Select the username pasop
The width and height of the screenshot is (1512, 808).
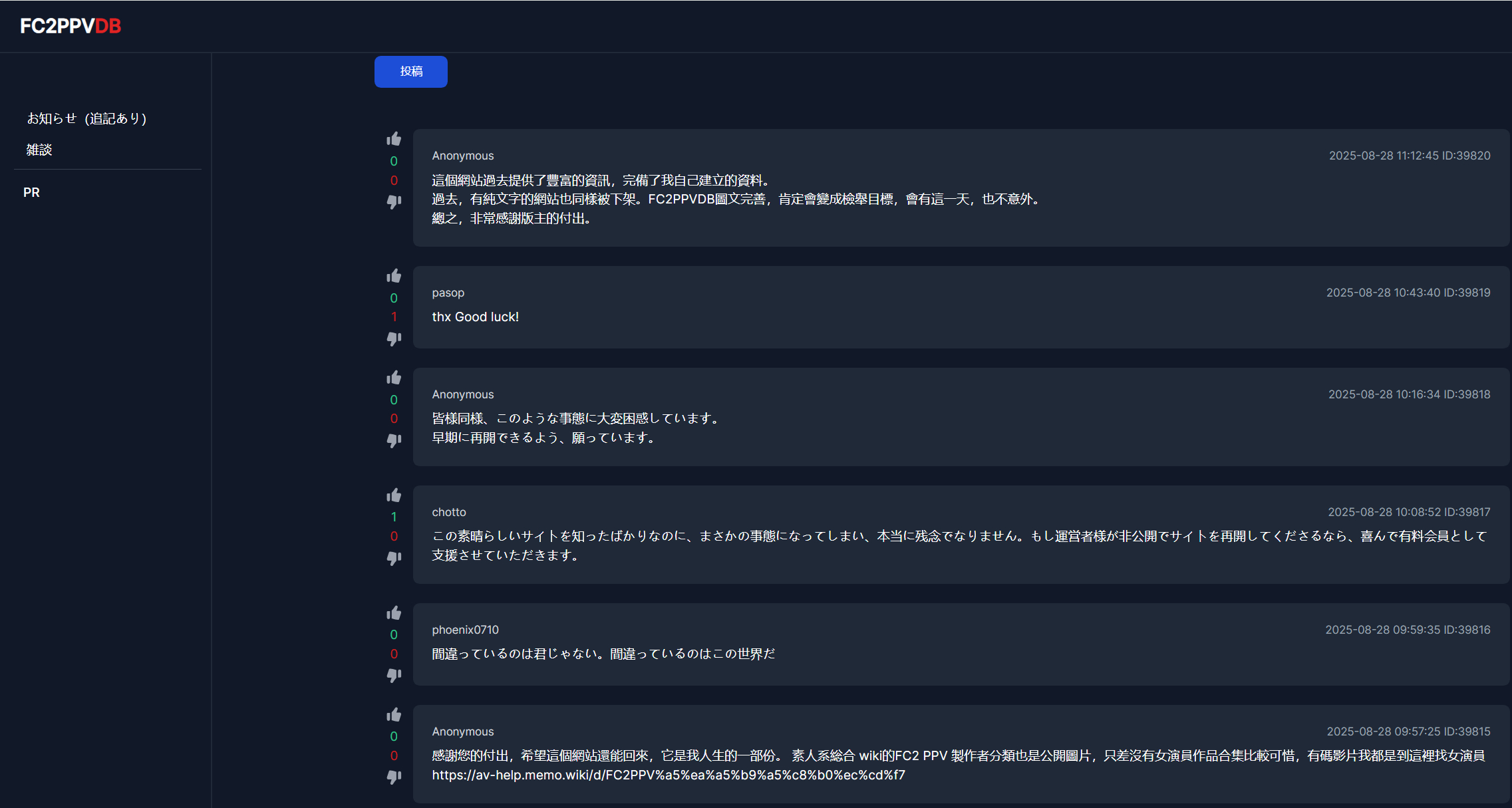pyautogui.click(x=448, y=292)
